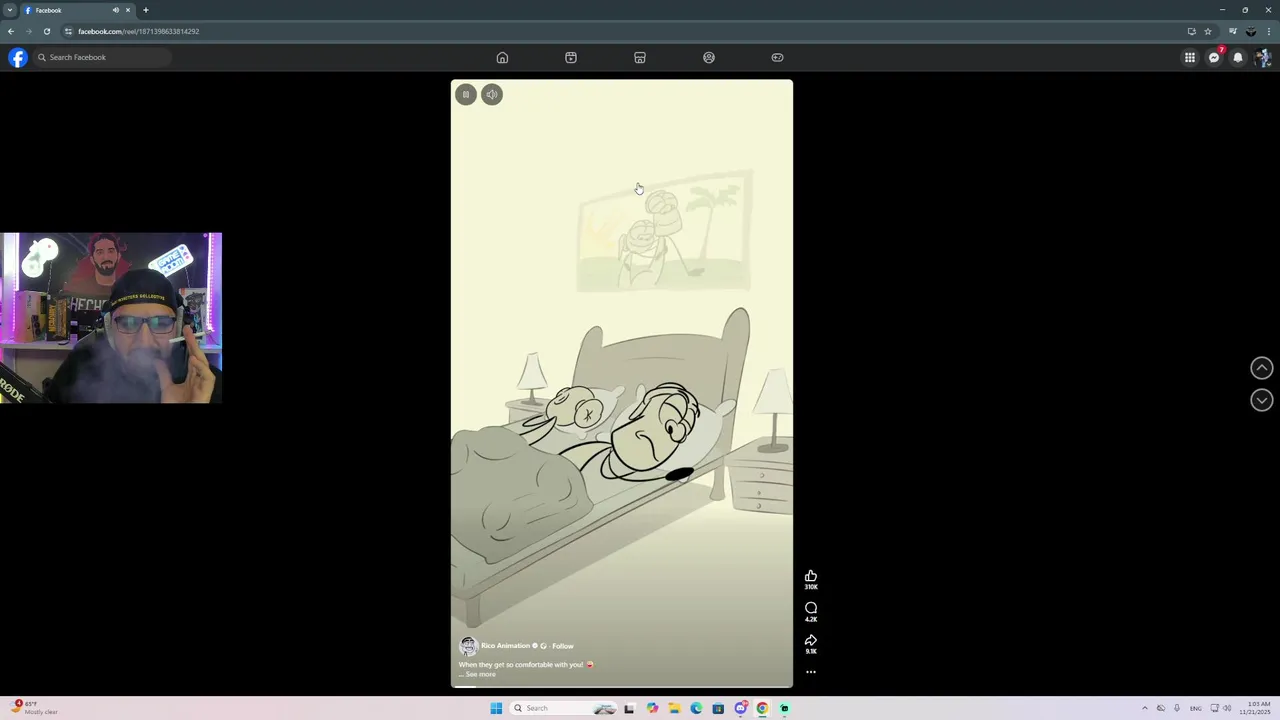Open Chrome three-dot menu
Screen dimensions: 1280x720
click(x=1269, y=31)
